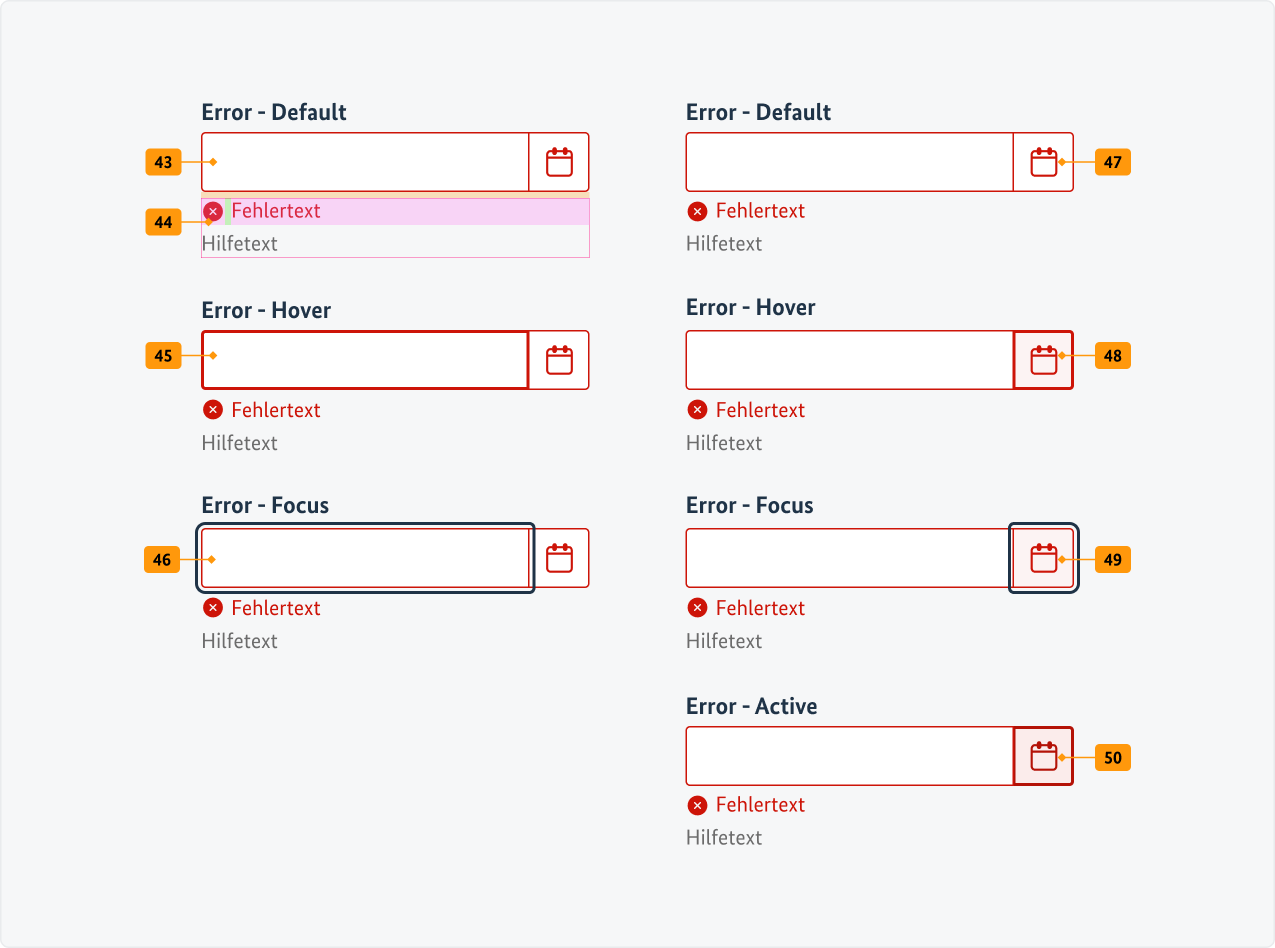Viewport: 1275px width, 948px height.
Task: Open the calendar icon in left Error - Default field
Action: pos(558,161)
